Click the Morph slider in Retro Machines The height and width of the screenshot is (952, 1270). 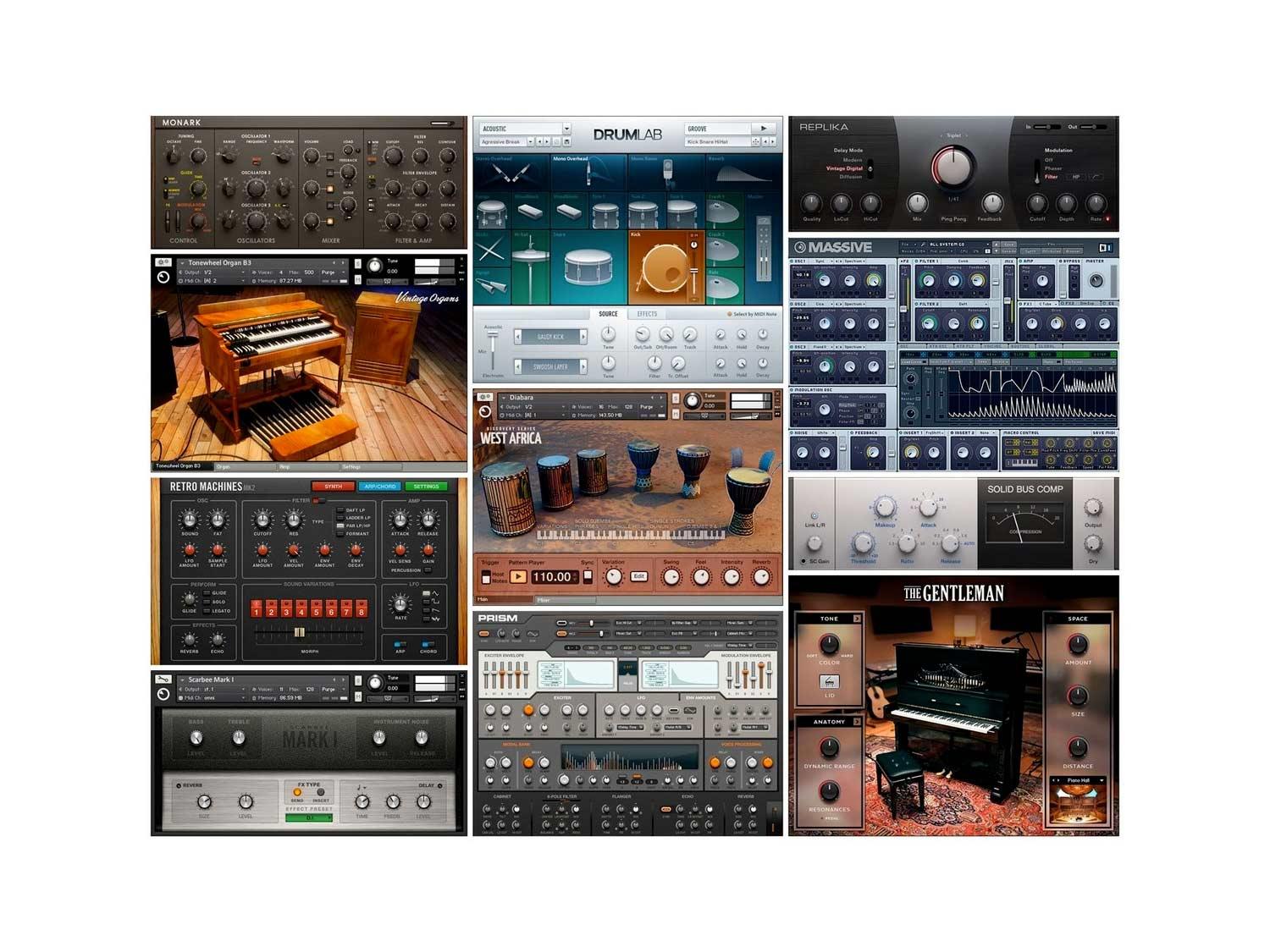click(299, 633)
